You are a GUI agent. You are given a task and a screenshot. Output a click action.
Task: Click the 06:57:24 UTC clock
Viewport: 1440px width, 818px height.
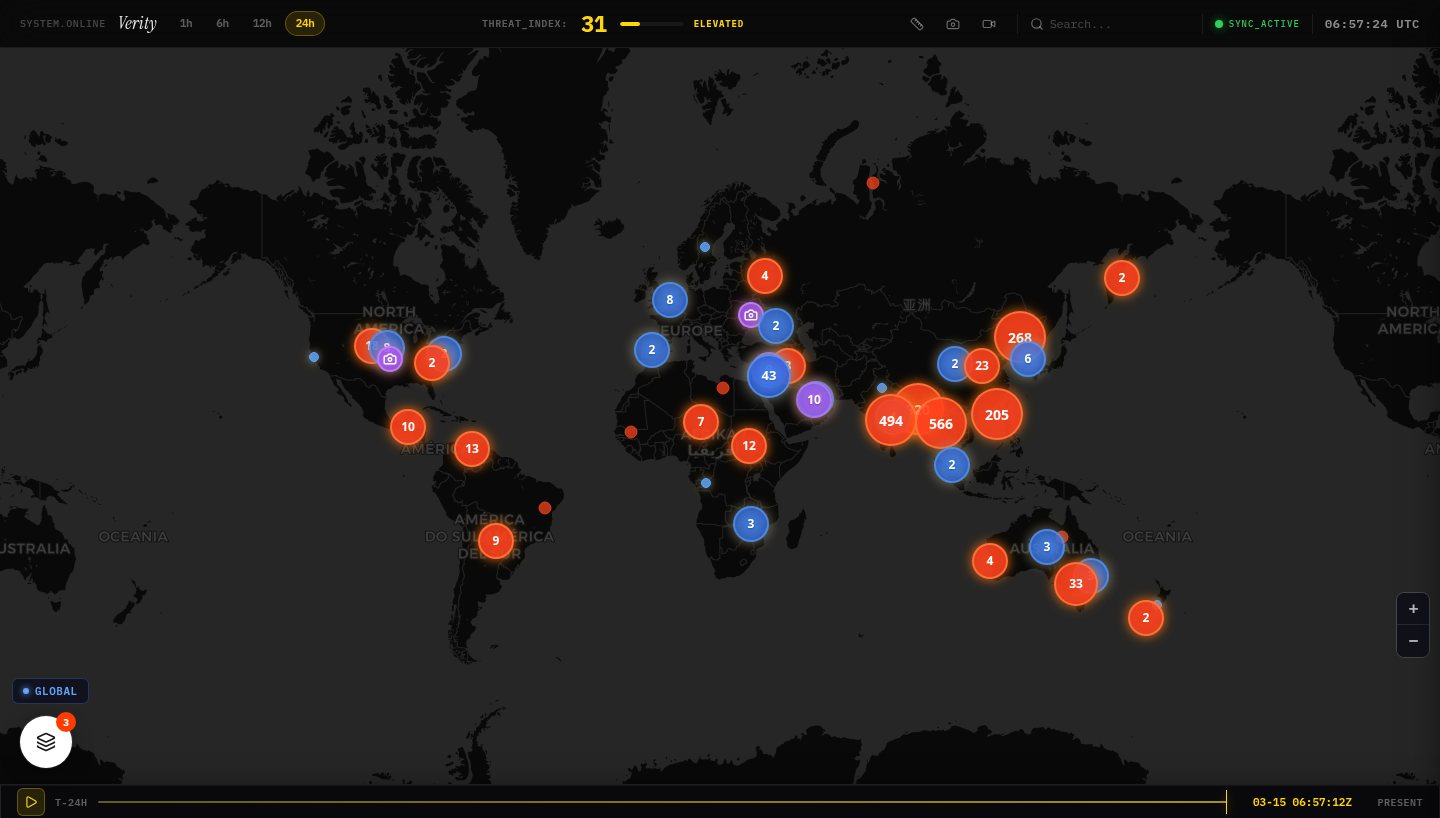pos(1372,24)
